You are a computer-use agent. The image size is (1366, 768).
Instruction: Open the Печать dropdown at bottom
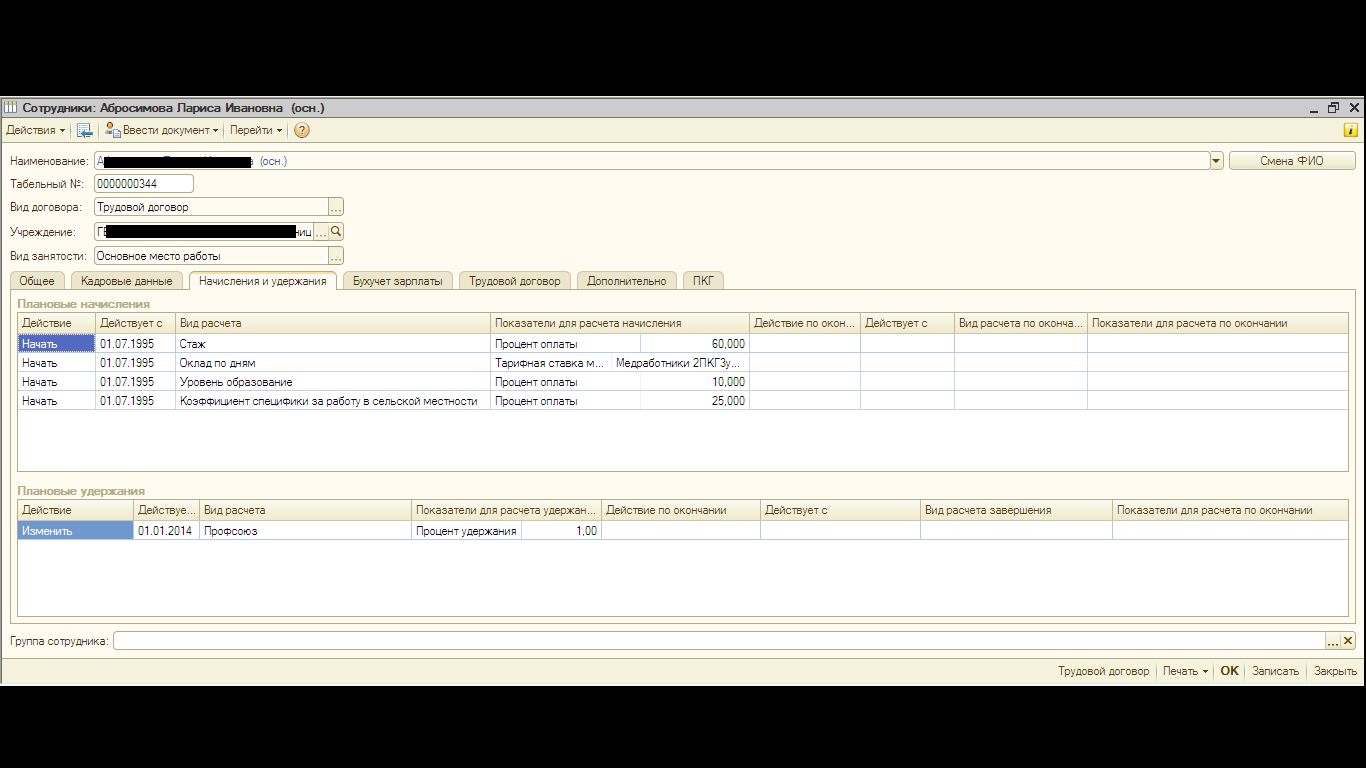click(1185, 671)
